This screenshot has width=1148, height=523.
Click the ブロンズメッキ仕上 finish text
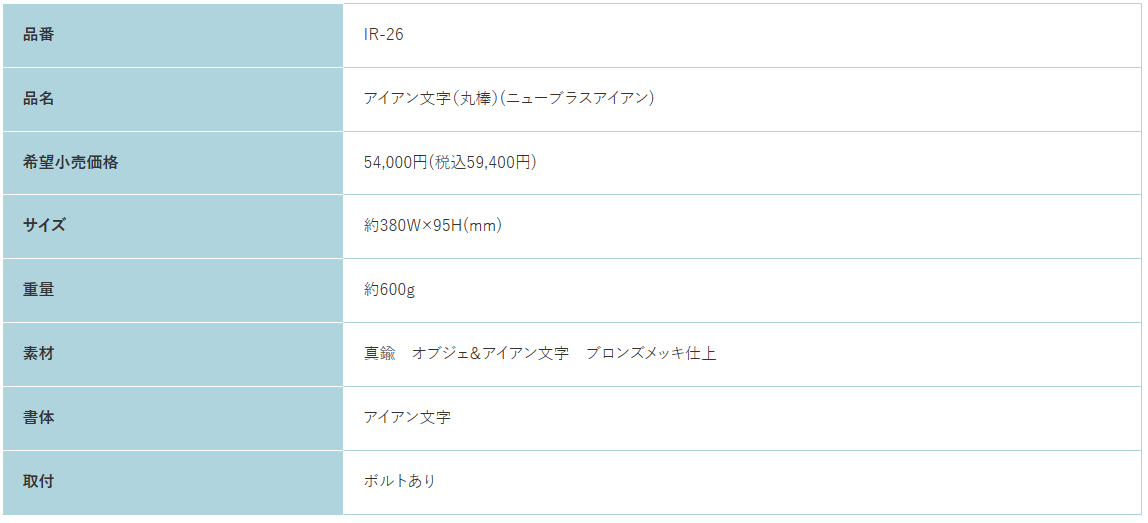[651, 354]
